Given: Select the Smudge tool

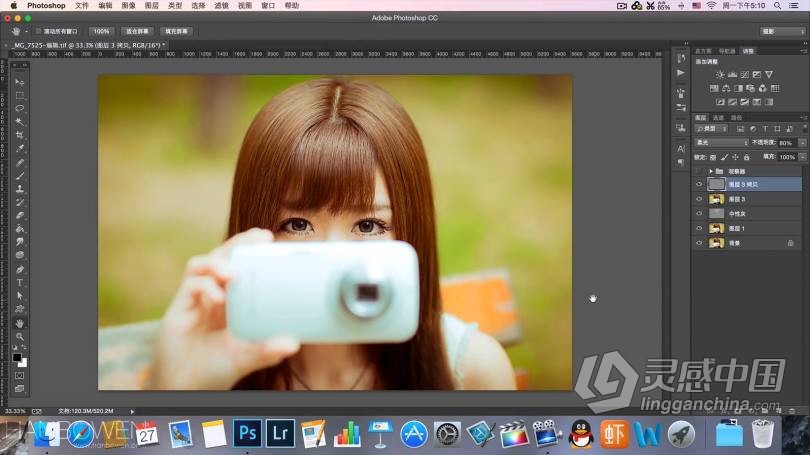Looking at the screenshot, I should pos(20,242).
